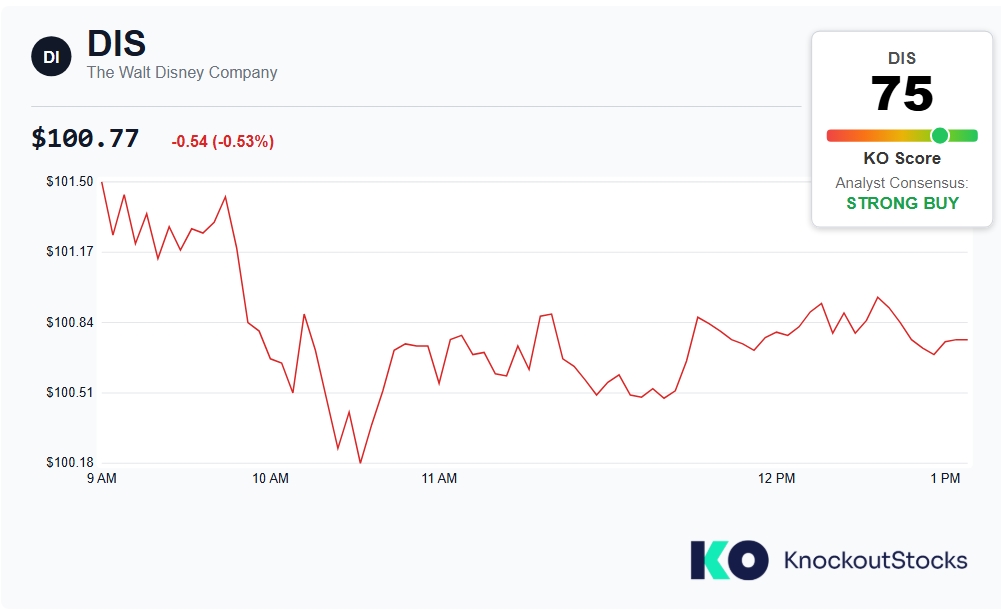Image resolution: width=1001 pixels, height=611 pixels.
Task: Click the DIS label in score card
Action: (901, 58)
